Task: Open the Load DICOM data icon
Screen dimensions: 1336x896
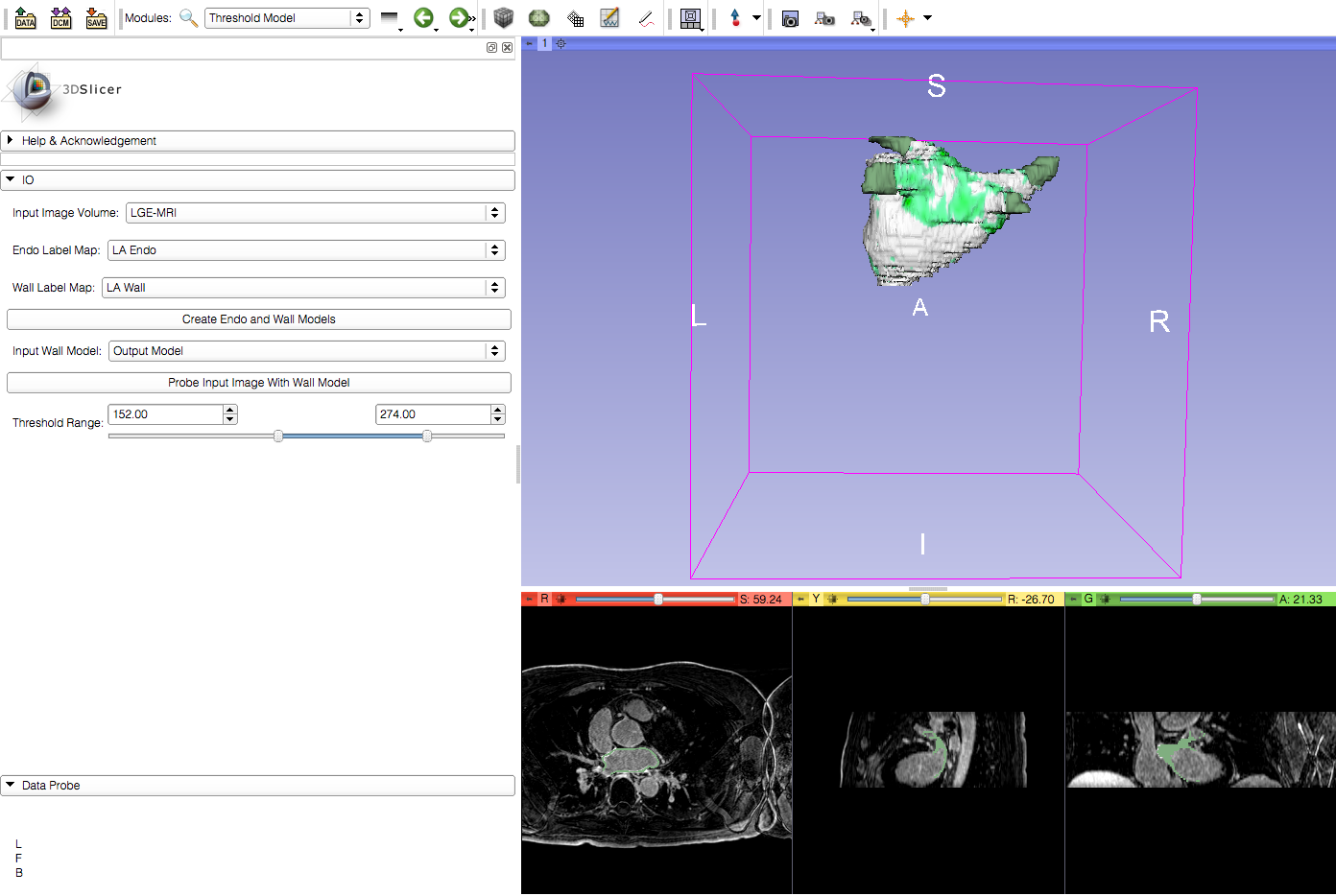Action: 61,18
